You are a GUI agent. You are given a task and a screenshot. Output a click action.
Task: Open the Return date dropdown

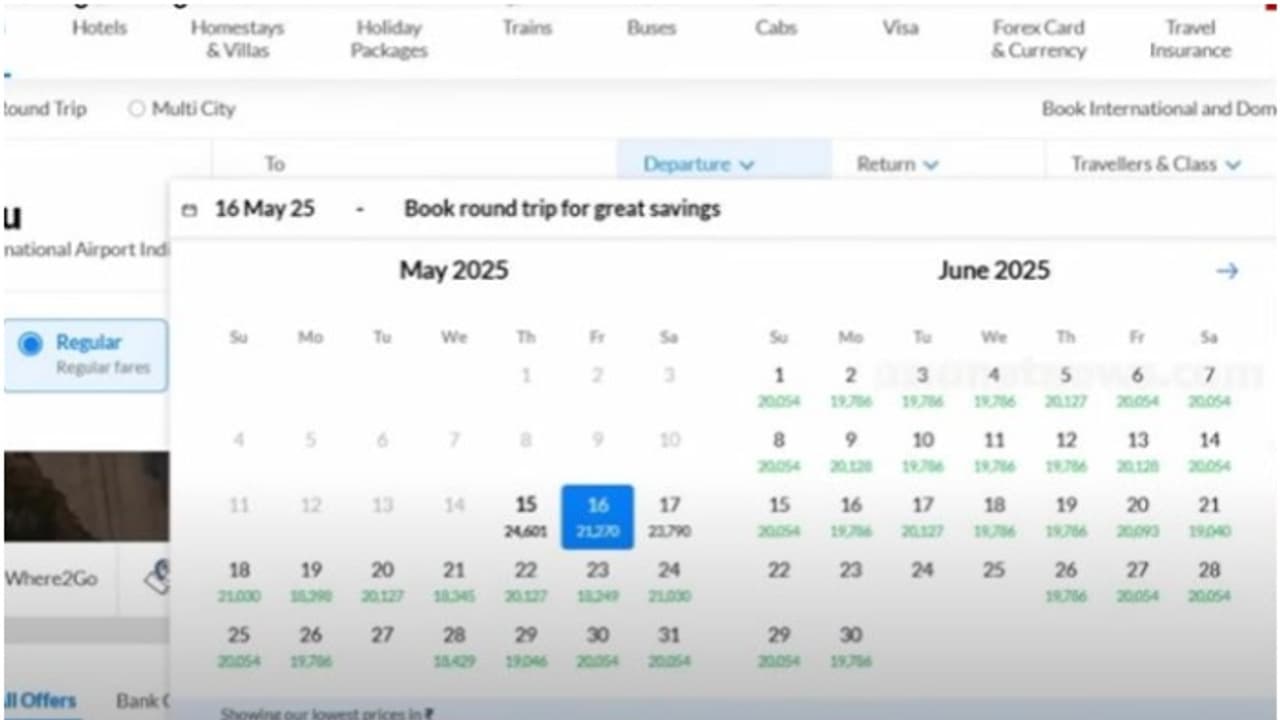coord(897,164)
